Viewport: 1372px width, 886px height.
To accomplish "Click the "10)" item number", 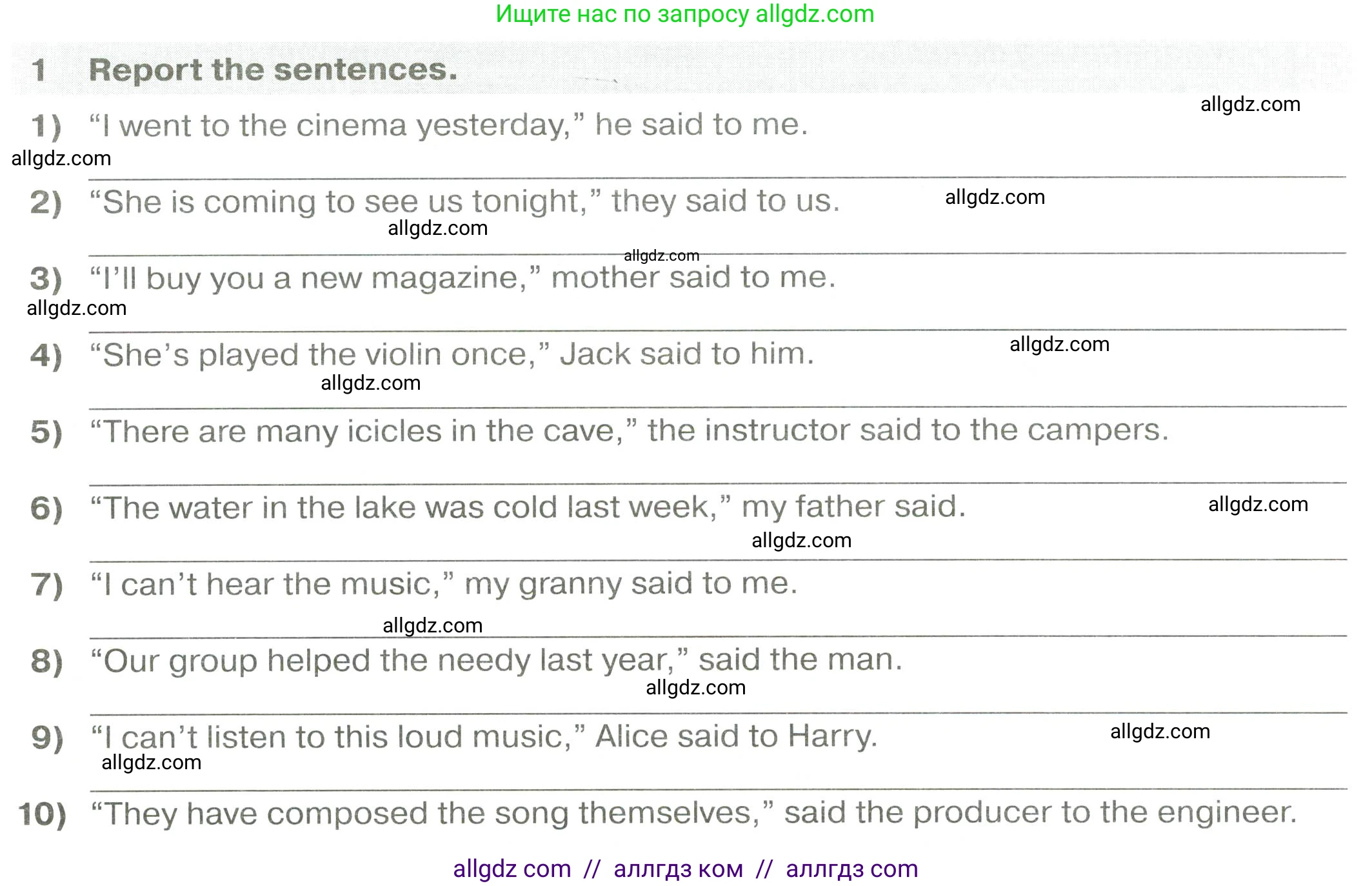I will 43,814.
